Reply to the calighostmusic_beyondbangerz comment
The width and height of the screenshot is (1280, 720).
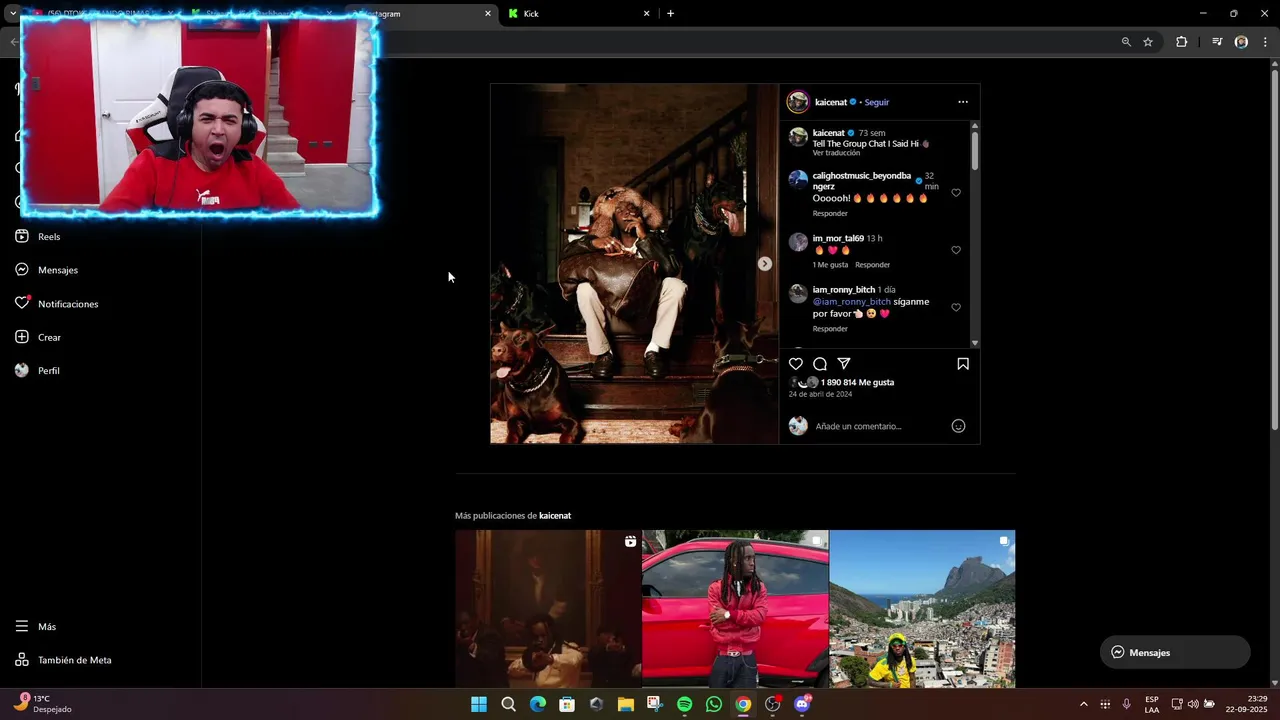[830, 213]
